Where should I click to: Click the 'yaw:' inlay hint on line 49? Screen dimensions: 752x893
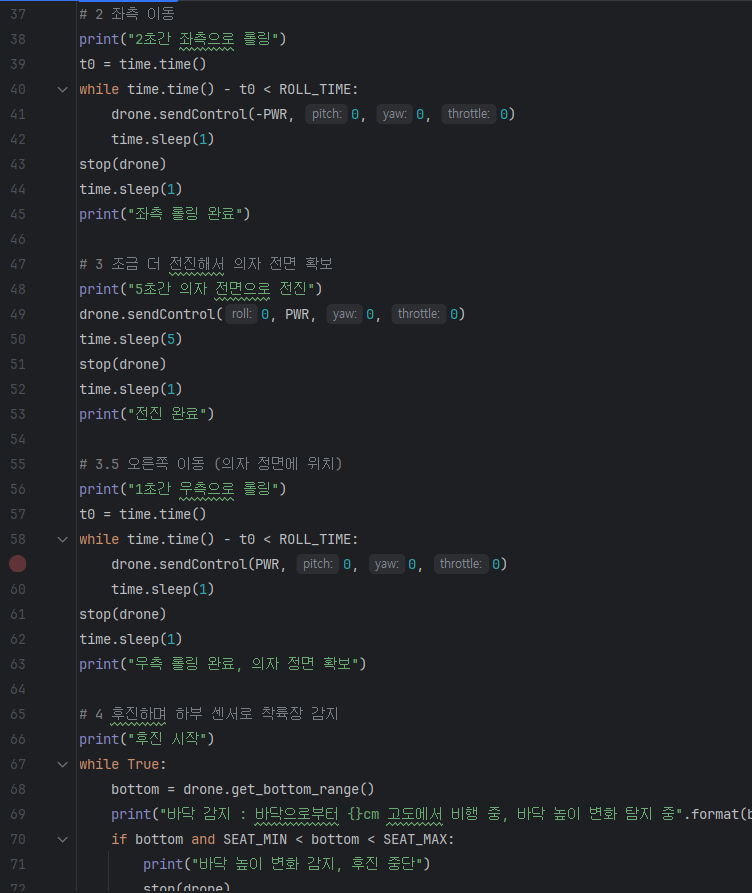[344, 314]
